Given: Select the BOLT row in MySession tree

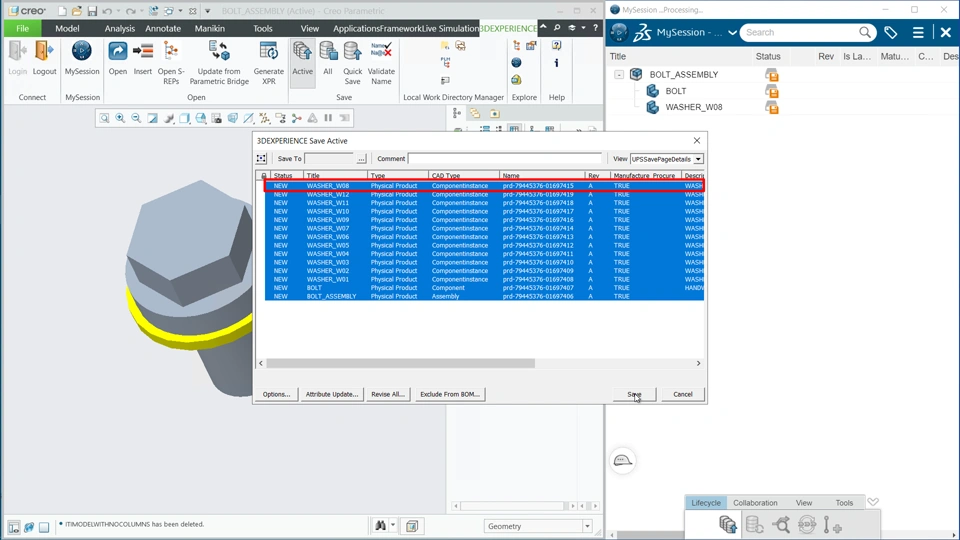Looking at the screenshot, I should tap(676, 91).
